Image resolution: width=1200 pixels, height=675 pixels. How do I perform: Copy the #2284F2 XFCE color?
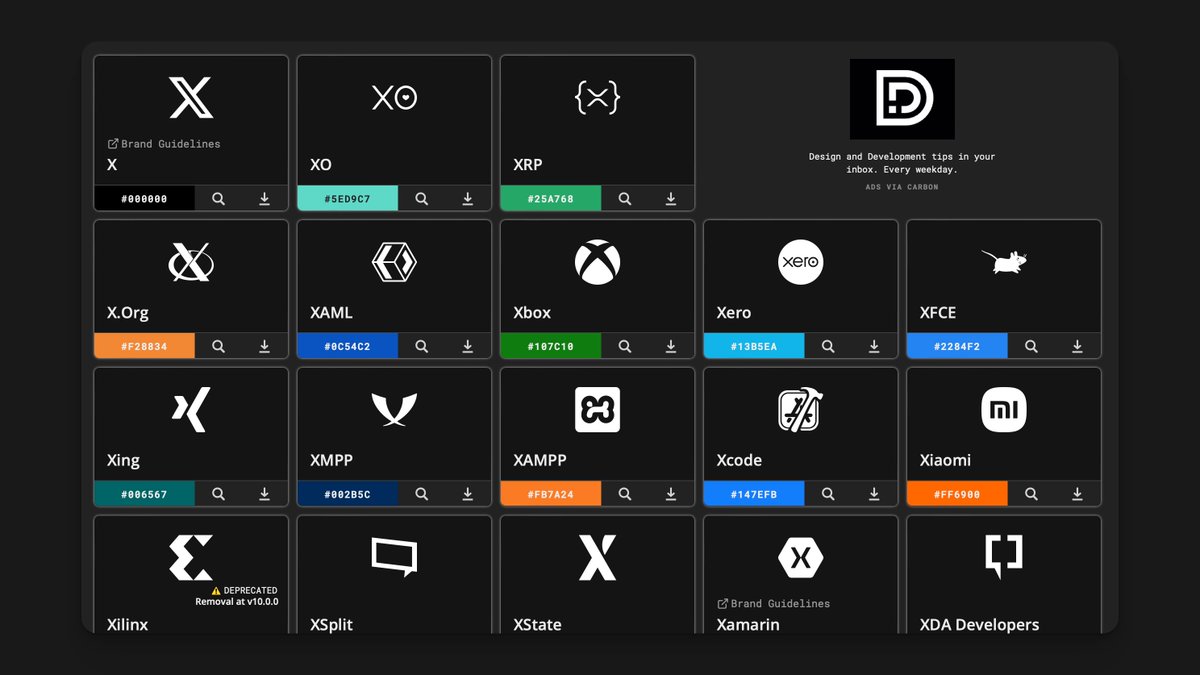point(957,347)
